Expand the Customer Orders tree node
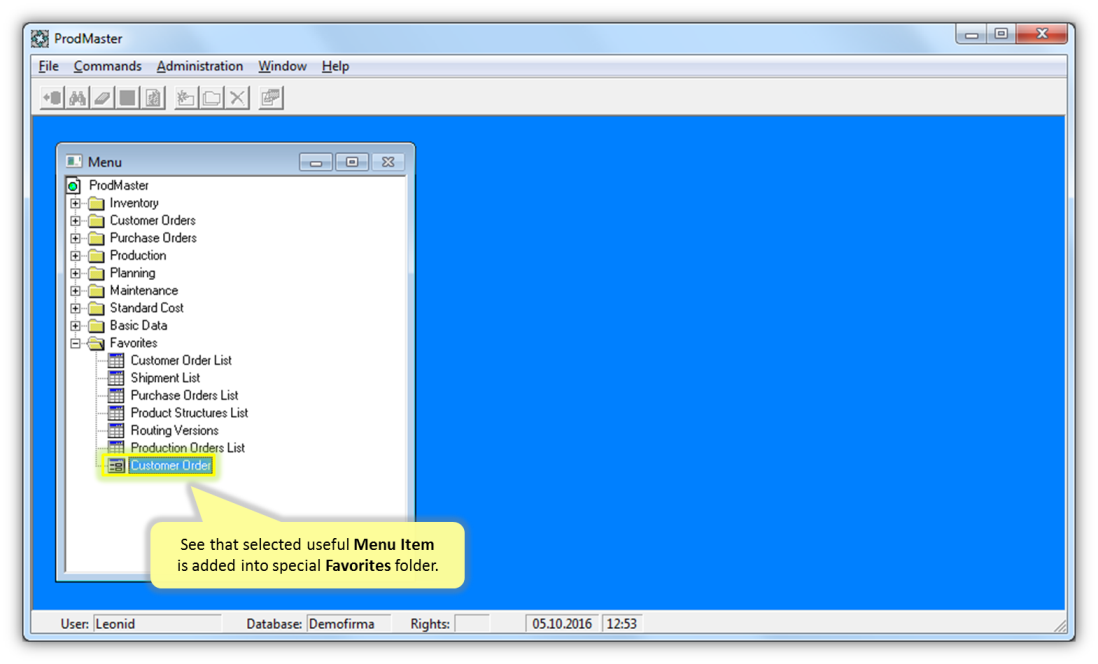The width and height of the screenshot is (1098, 664). pos(76,221)
